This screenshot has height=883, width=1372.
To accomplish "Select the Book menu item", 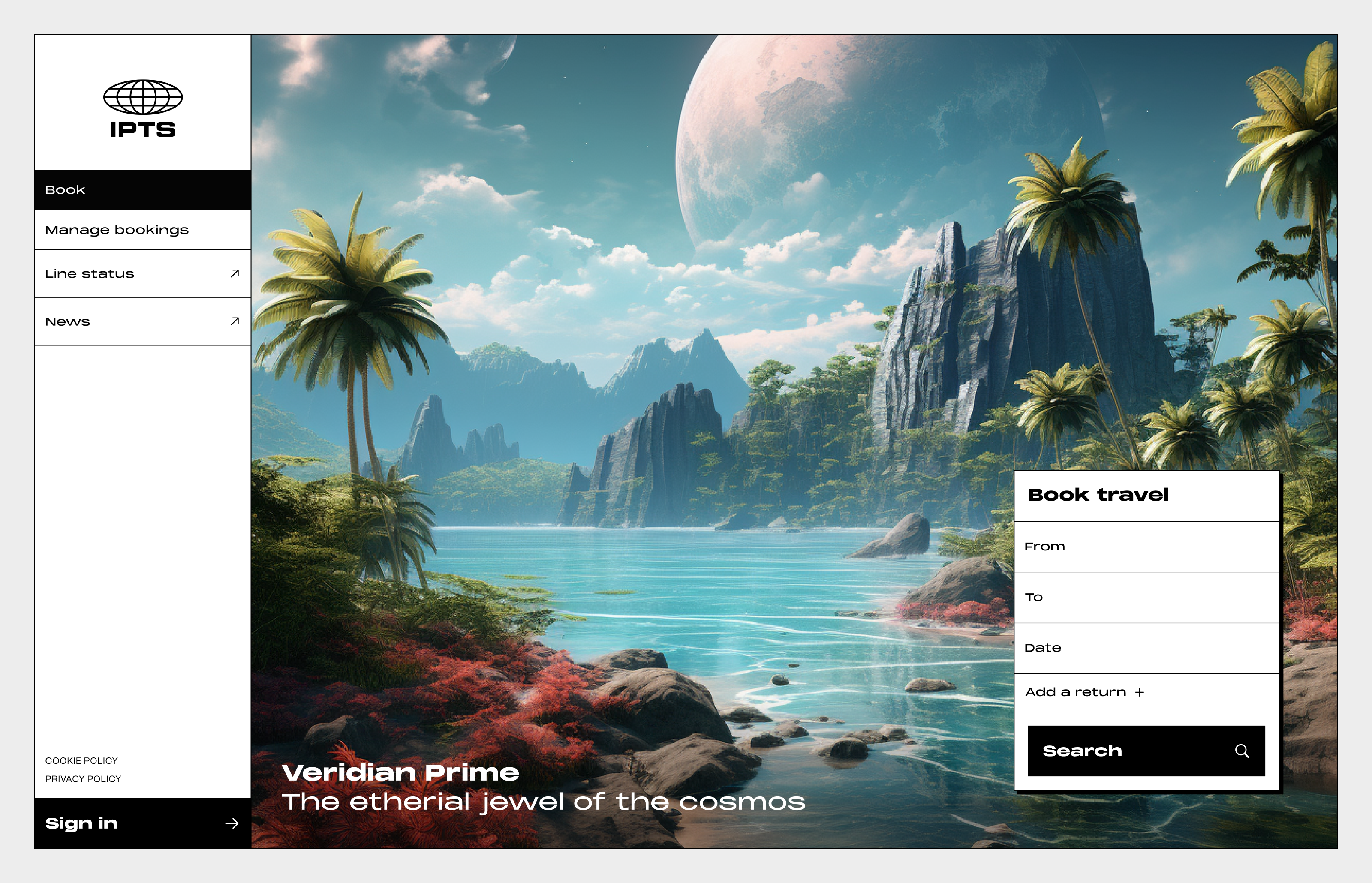I will 143,190.
